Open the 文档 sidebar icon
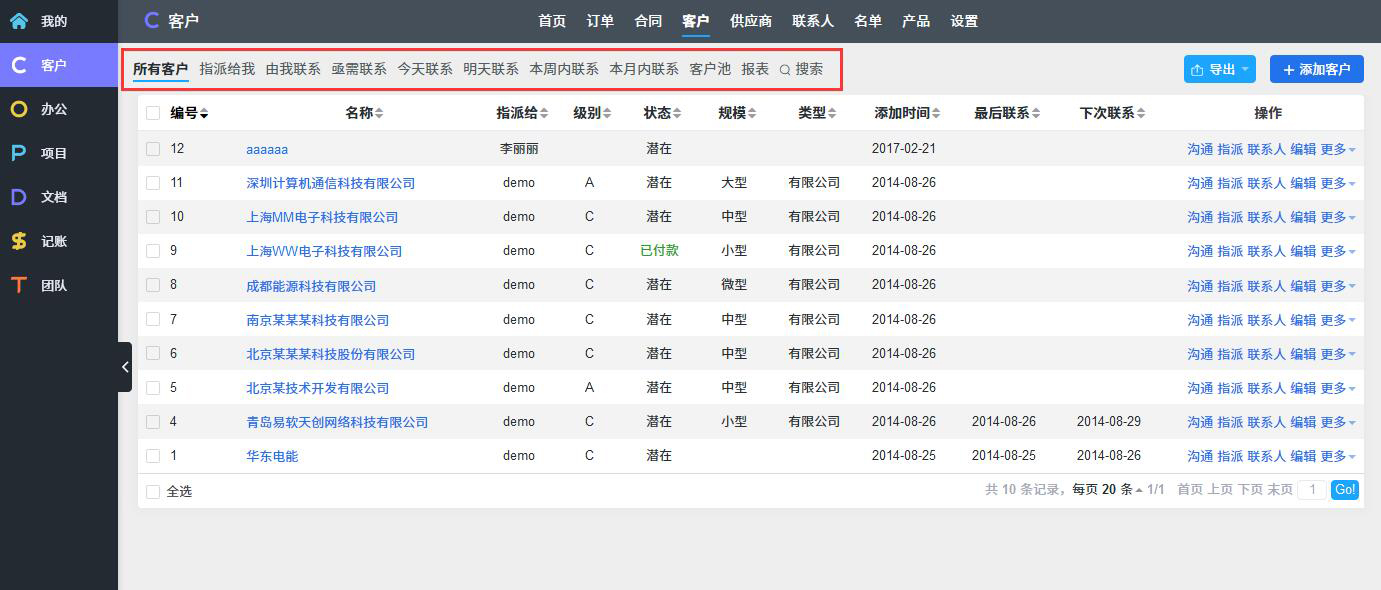Viewport: 1381px width, 590px height. 19,197
